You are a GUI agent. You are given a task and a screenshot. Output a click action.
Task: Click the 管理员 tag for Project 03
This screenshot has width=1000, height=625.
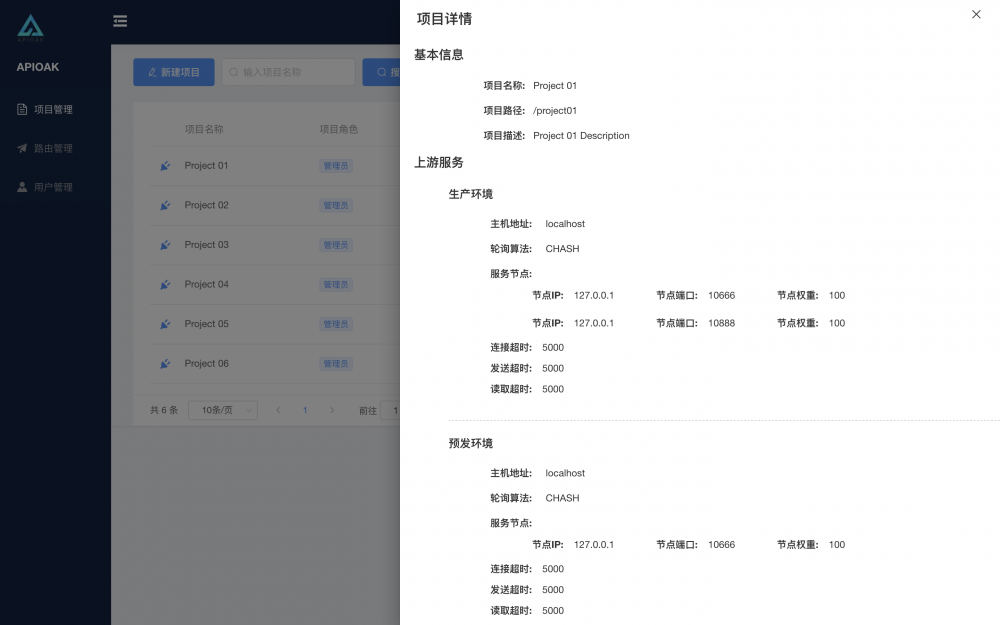335,245
